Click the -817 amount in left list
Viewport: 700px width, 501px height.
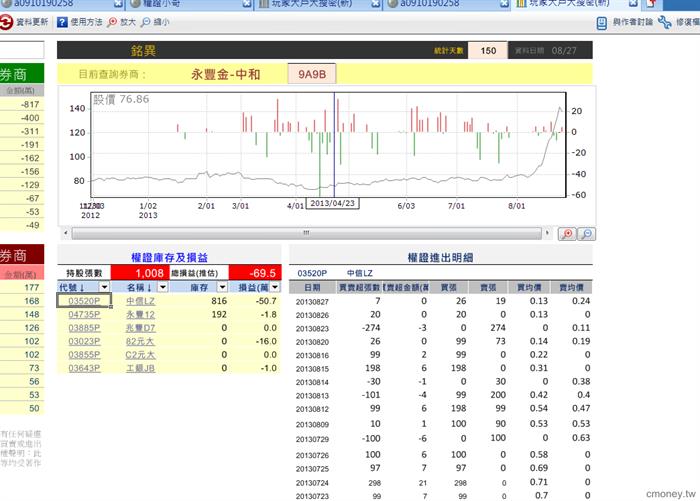pyautogui.click(x=30, y=104)
